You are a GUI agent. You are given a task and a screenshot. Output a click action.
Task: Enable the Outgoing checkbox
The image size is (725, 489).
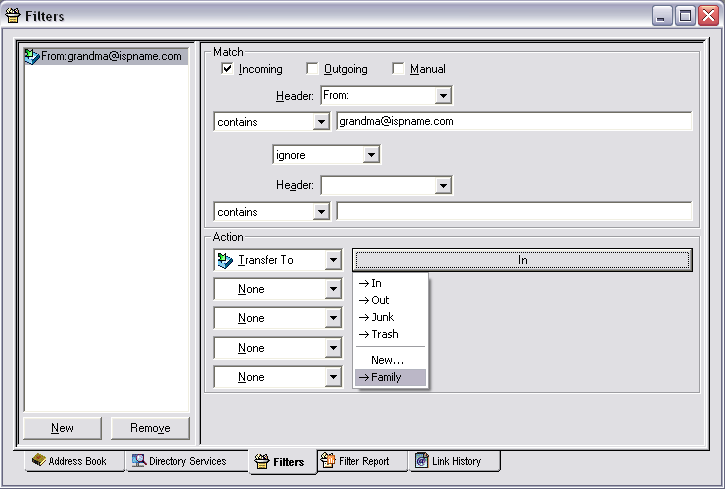tap(313, 69)
